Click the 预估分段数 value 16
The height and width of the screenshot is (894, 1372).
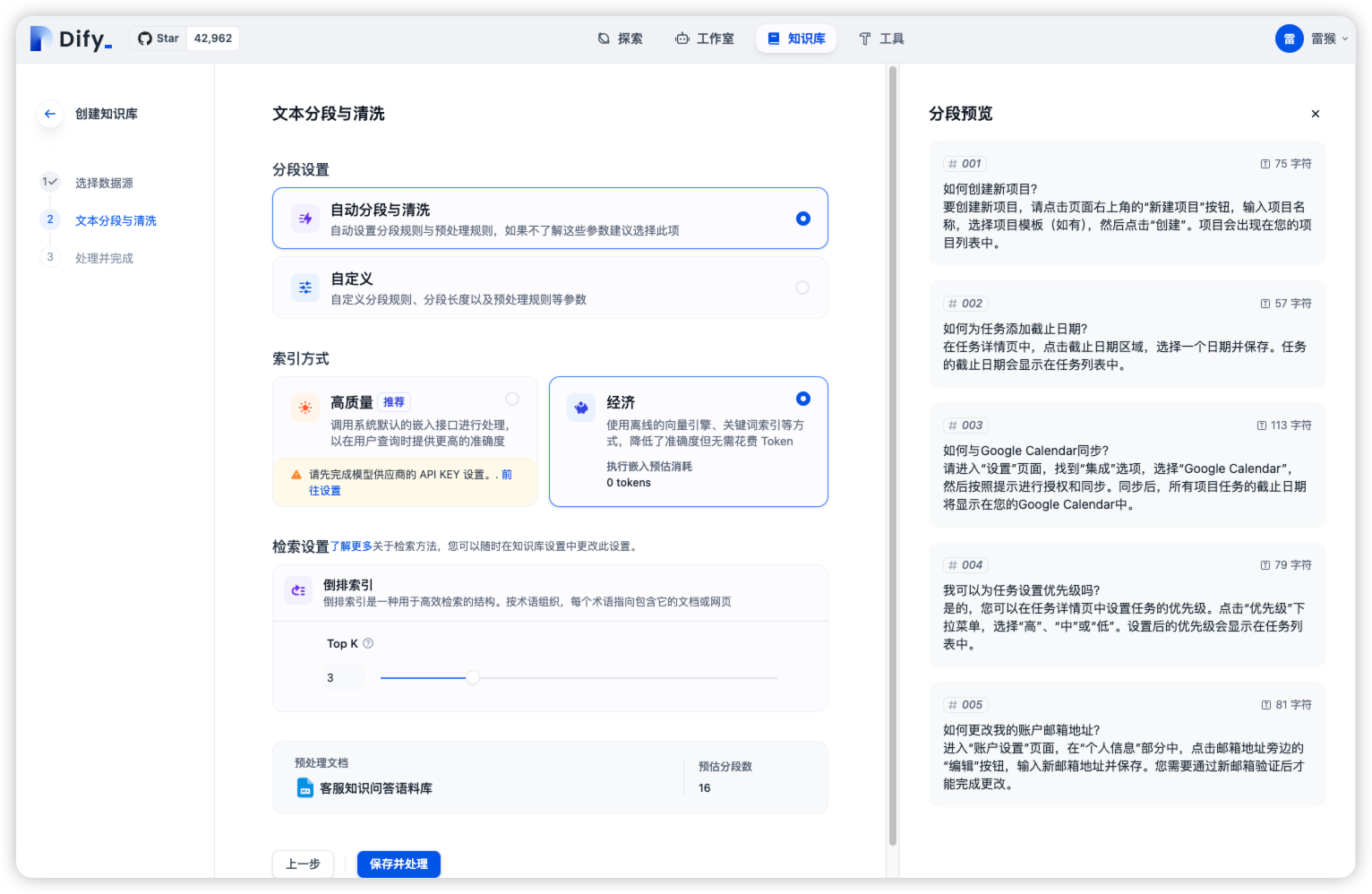(x=705, y=788)
